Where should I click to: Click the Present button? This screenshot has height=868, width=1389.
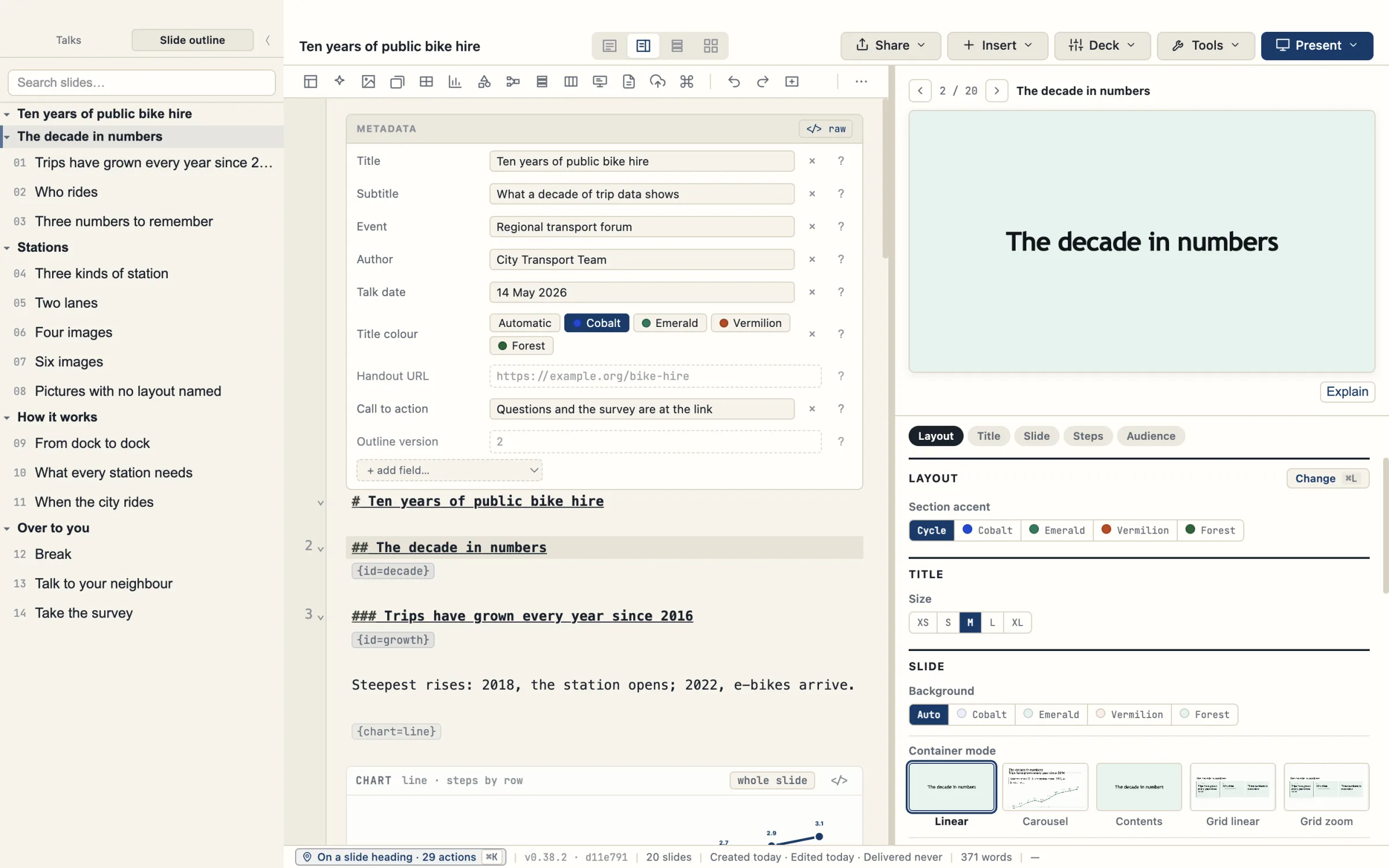click(1317, 46)
